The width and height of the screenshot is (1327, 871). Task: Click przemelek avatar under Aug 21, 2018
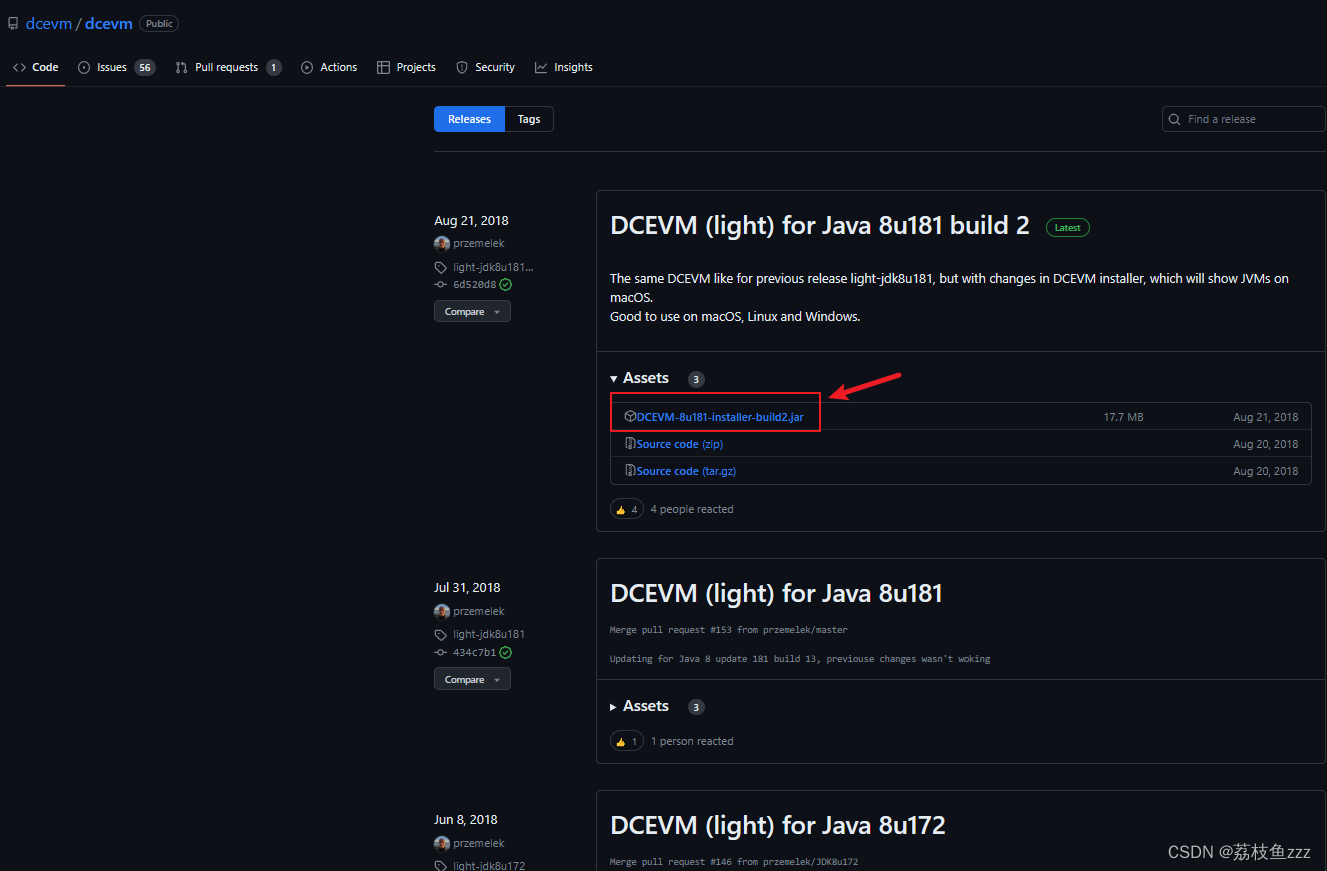(x=442, y=243)
